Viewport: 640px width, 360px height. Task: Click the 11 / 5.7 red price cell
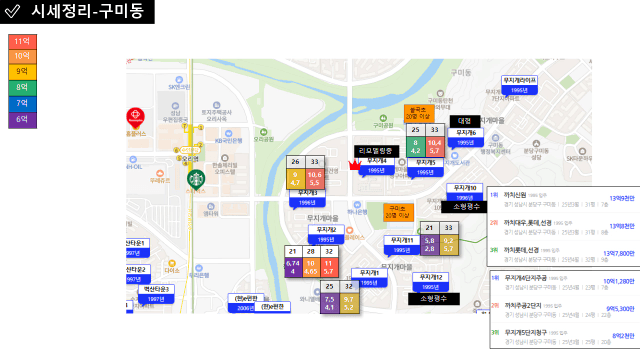tap(329, 267)
